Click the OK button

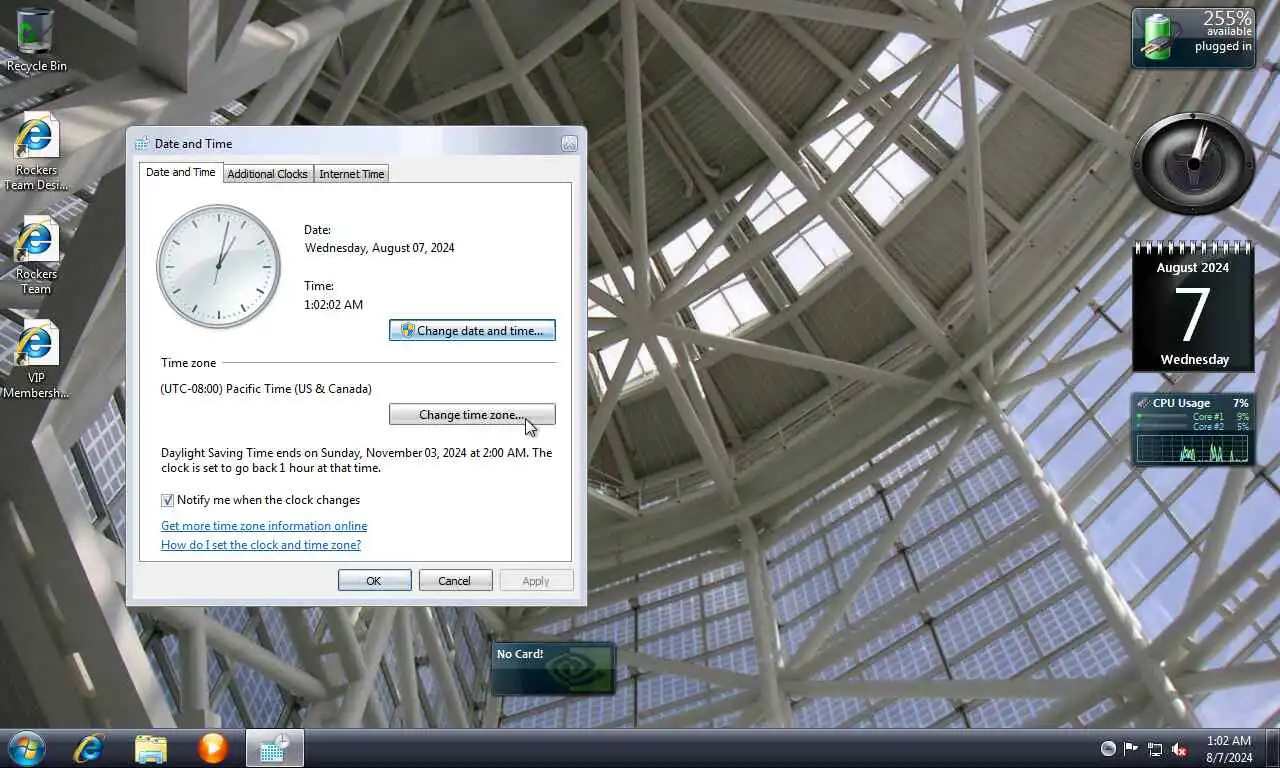point(374,581)
